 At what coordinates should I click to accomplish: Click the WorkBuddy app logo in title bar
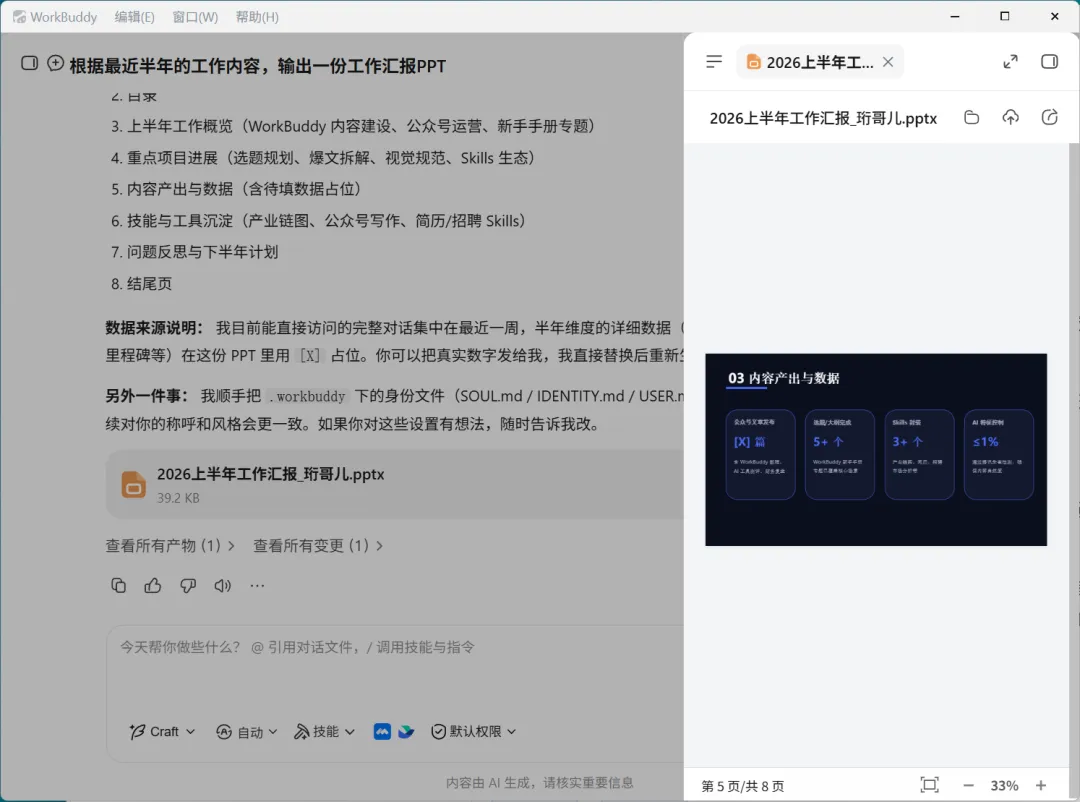pos(19,17)
